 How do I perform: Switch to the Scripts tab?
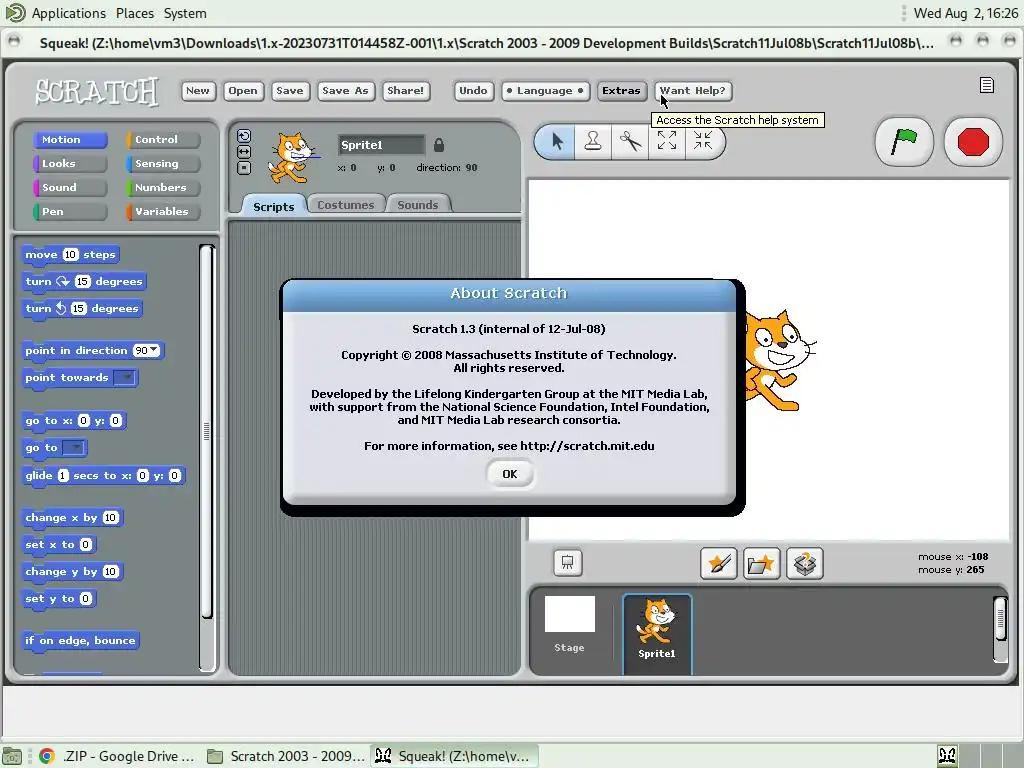pyautogui.click(x=274, y=206)
